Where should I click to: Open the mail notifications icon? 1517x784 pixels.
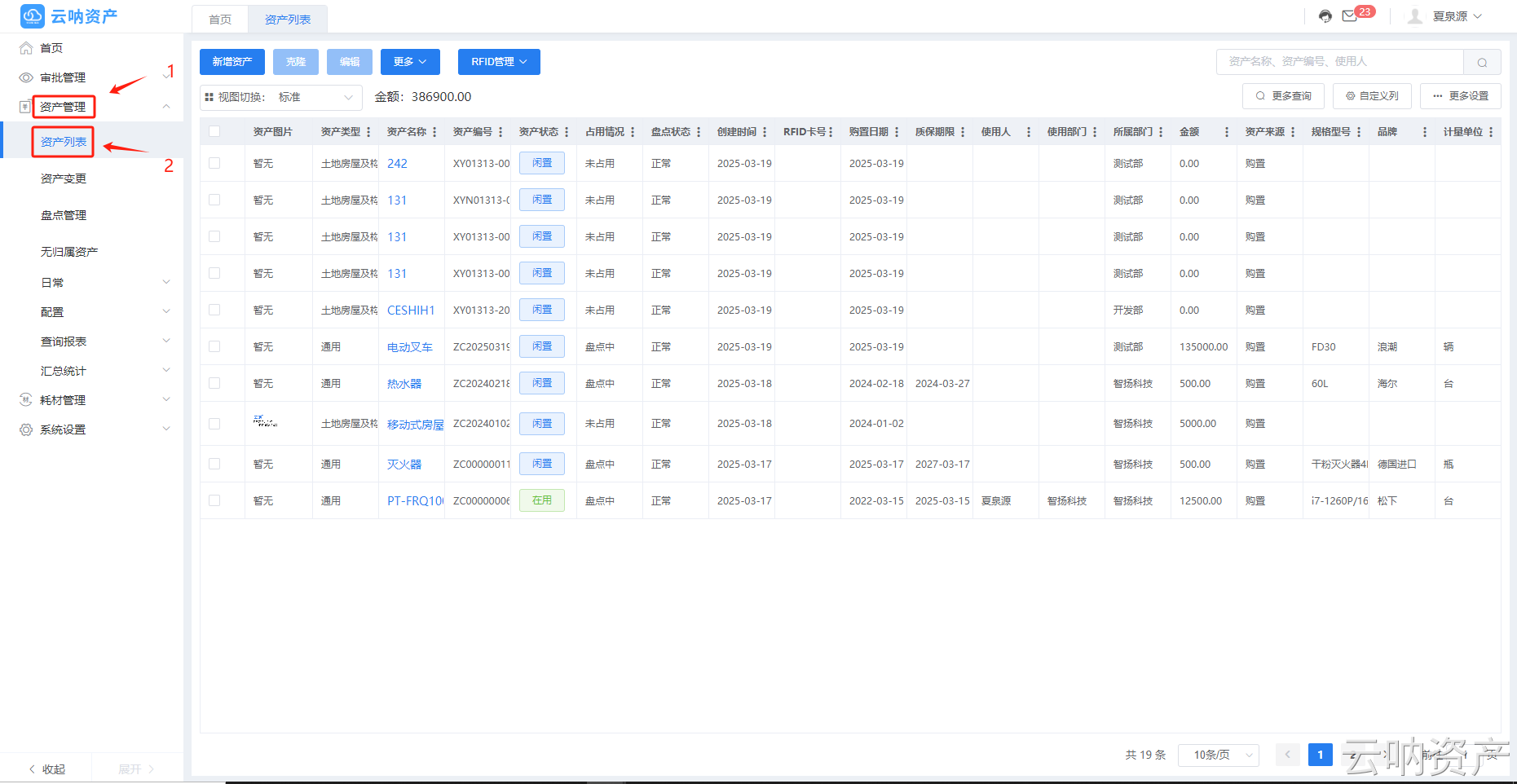[1350, 16]
